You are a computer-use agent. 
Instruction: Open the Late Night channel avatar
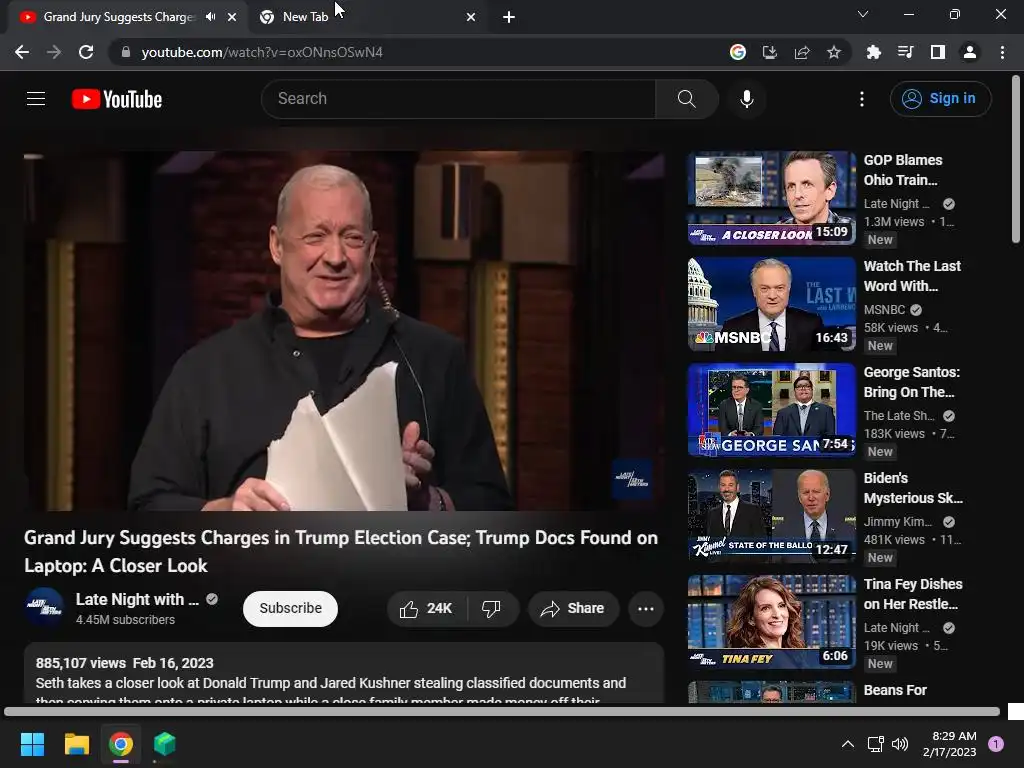pos(44,607)
